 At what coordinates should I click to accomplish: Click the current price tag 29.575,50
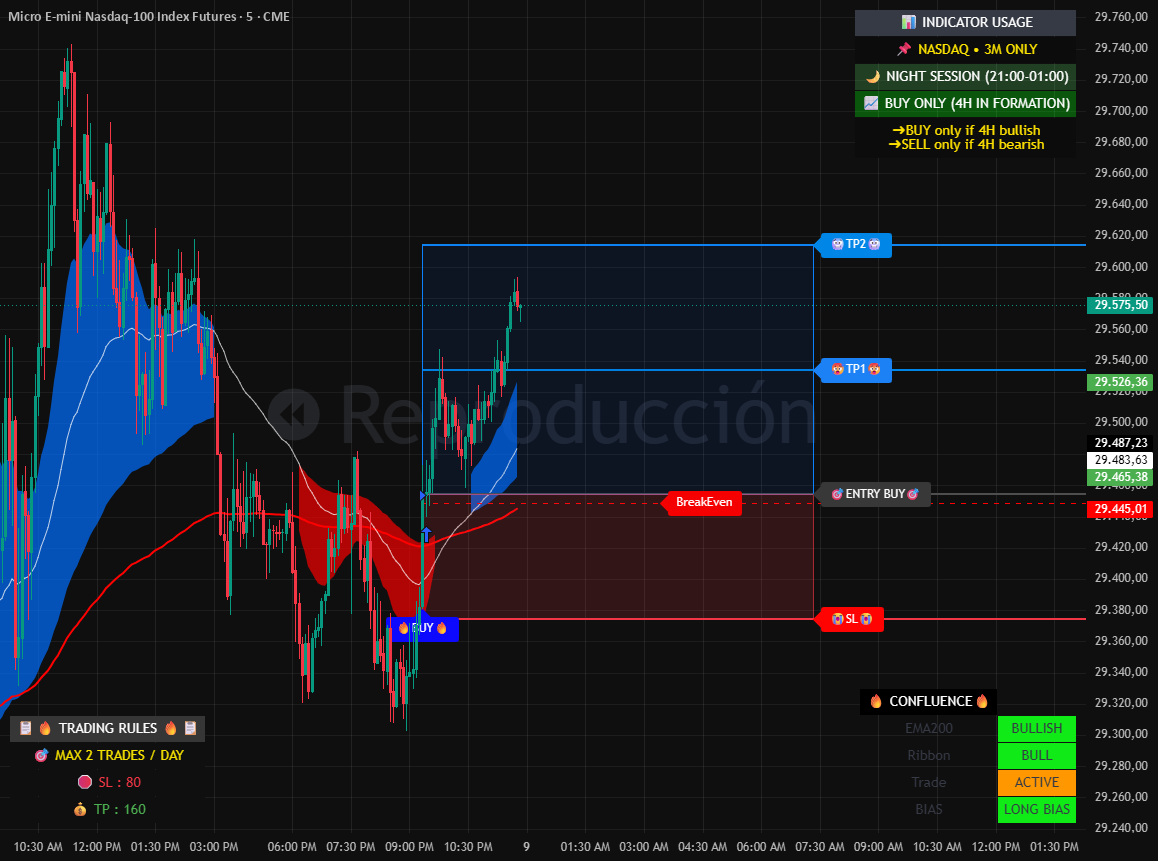click(1120, 305)
